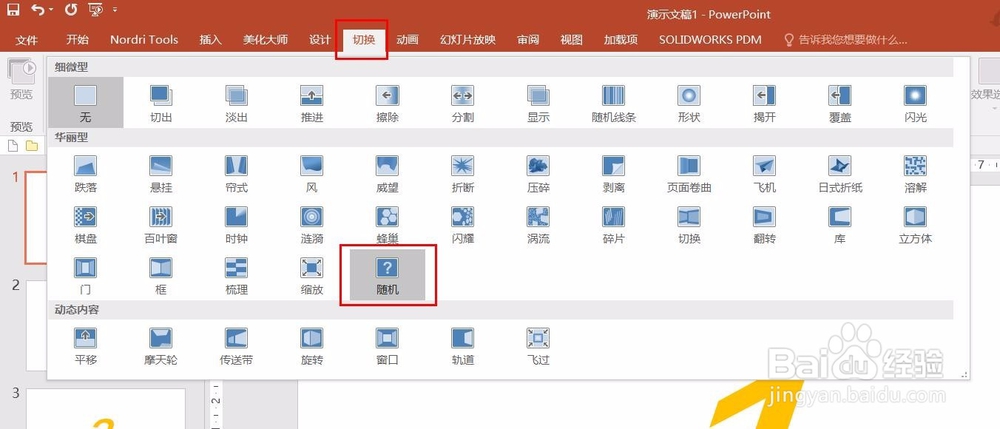Select the 百叶窗 blinds transition
The image size is (1000, 429).
click(x=161, y=224)
